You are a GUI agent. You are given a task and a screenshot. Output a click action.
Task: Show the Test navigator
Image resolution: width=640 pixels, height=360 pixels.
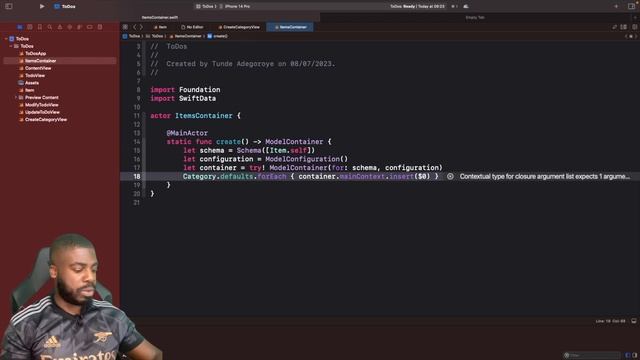point(70,27)
